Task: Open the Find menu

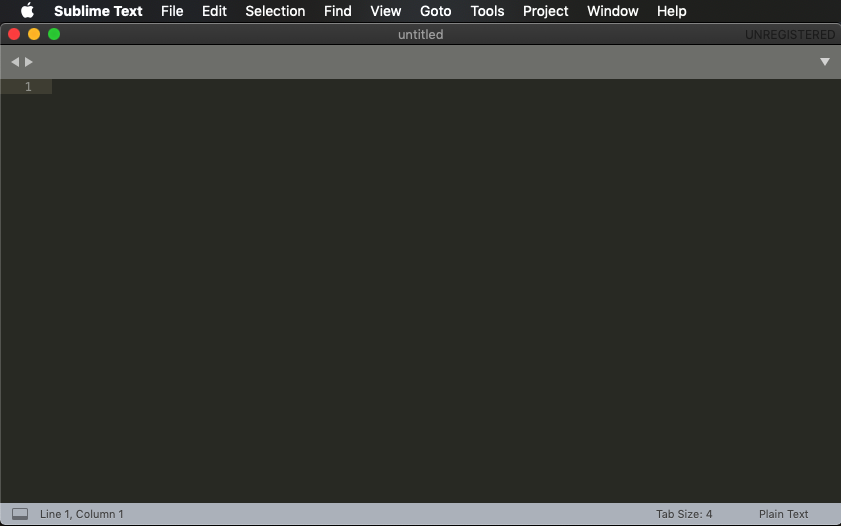Action: point(337,11)
